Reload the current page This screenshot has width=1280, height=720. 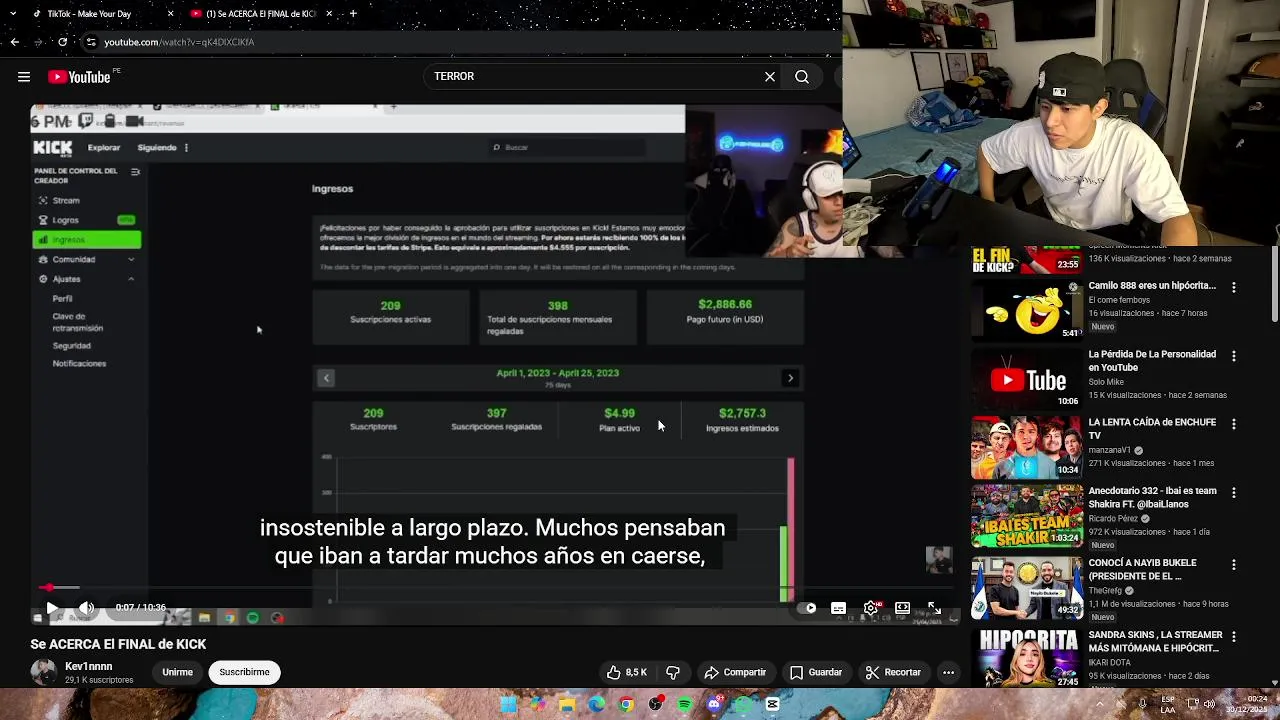pos(62,42)
